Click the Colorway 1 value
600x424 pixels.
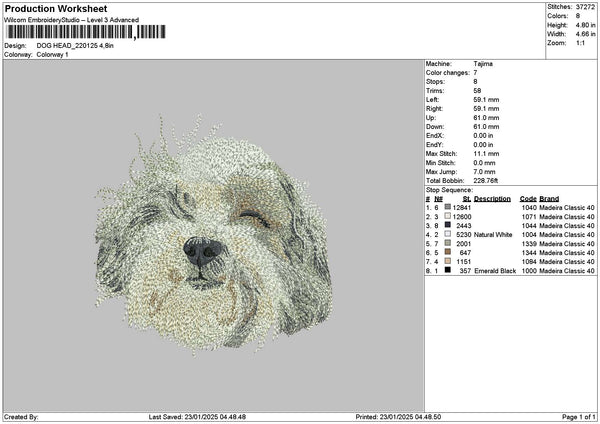(53, 54)
